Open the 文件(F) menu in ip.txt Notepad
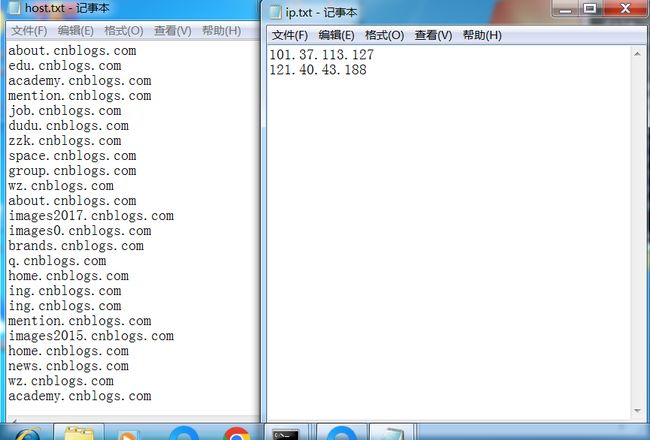 (290, 35)
